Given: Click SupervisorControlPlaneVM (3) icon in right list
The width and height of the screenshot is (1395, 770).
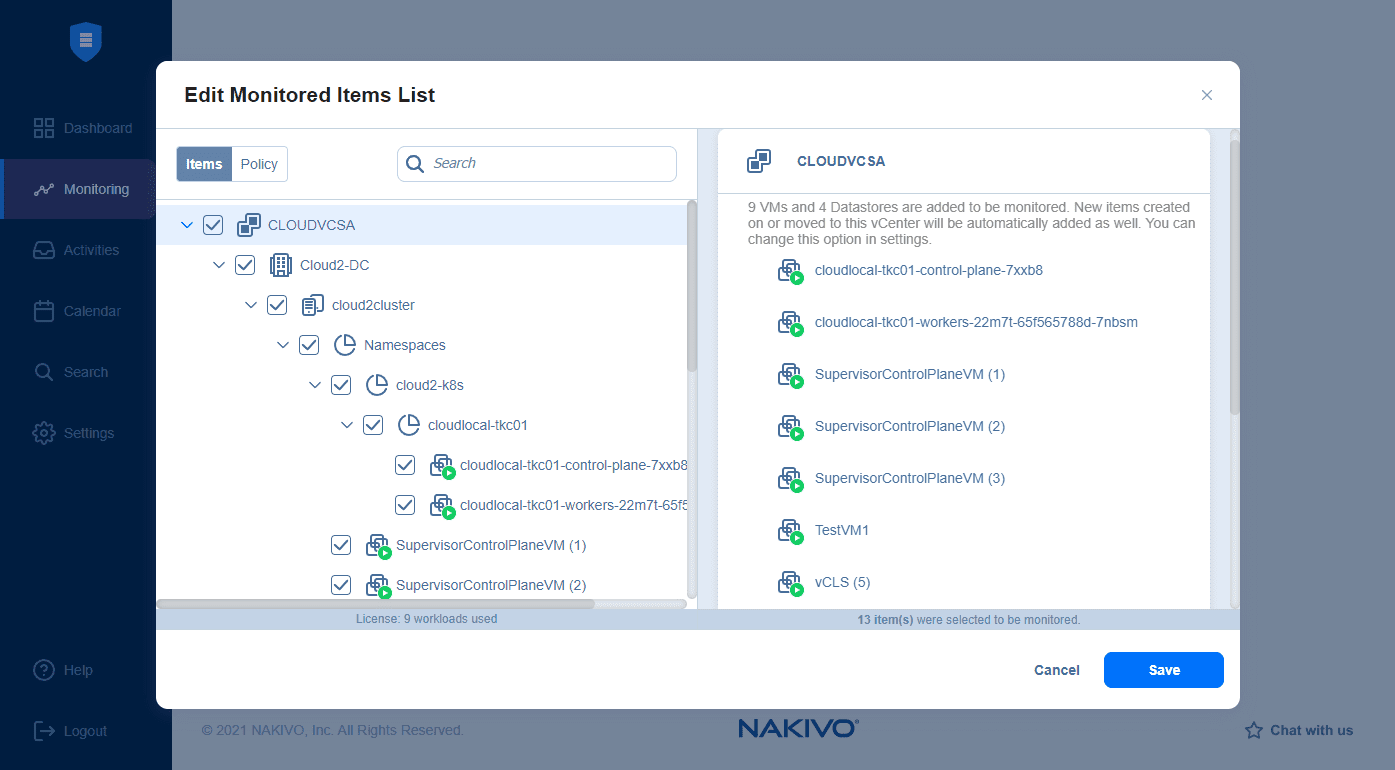Looking at the screenshot, I should [x=790, y=479].
